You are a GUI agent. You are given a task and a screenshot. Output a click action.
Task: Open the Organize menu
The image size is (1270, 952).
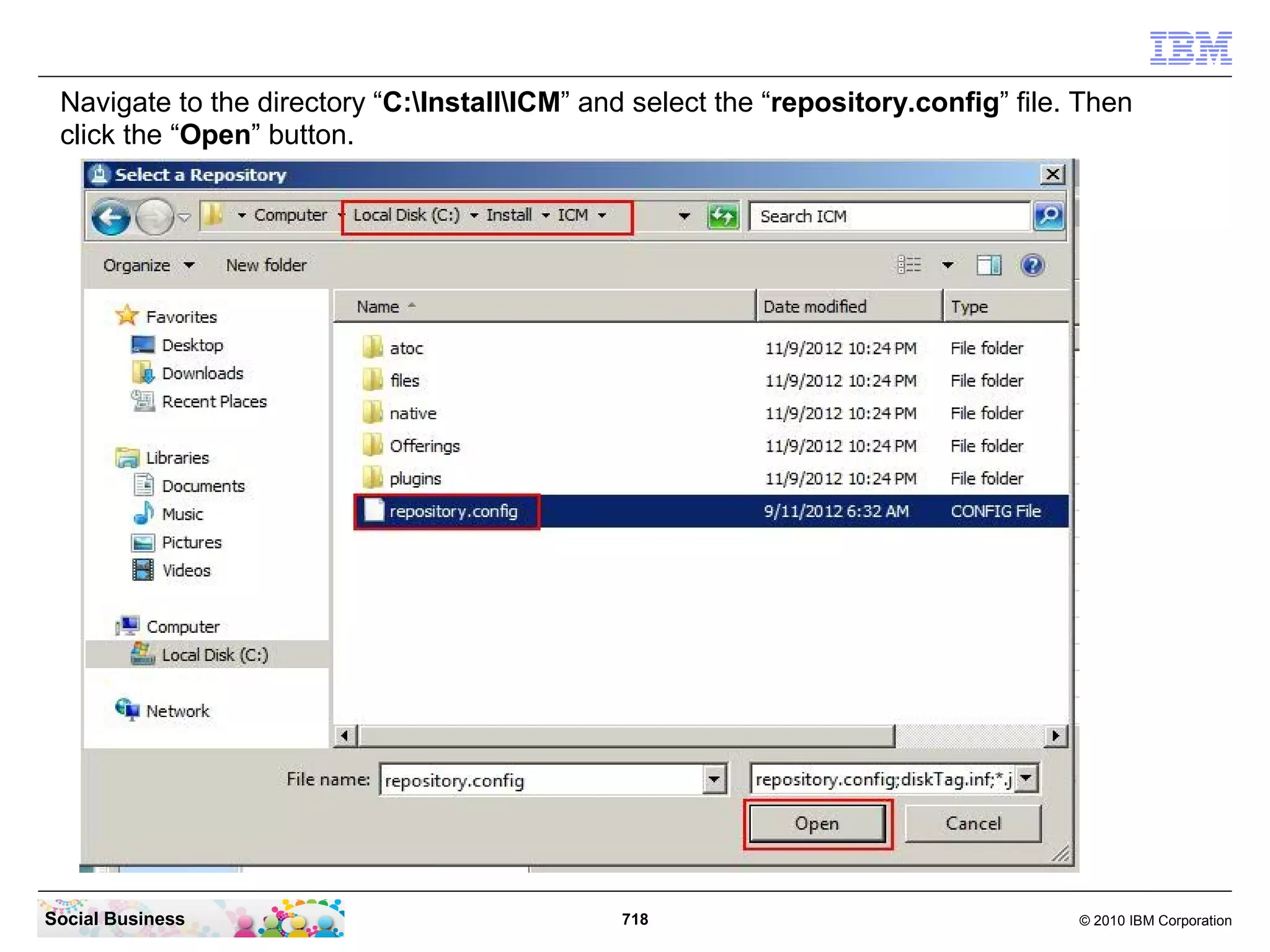148,265
